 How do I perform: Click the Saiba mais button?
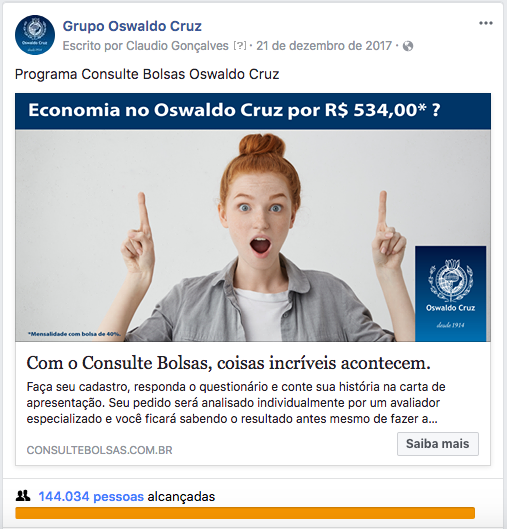[438, 444]
